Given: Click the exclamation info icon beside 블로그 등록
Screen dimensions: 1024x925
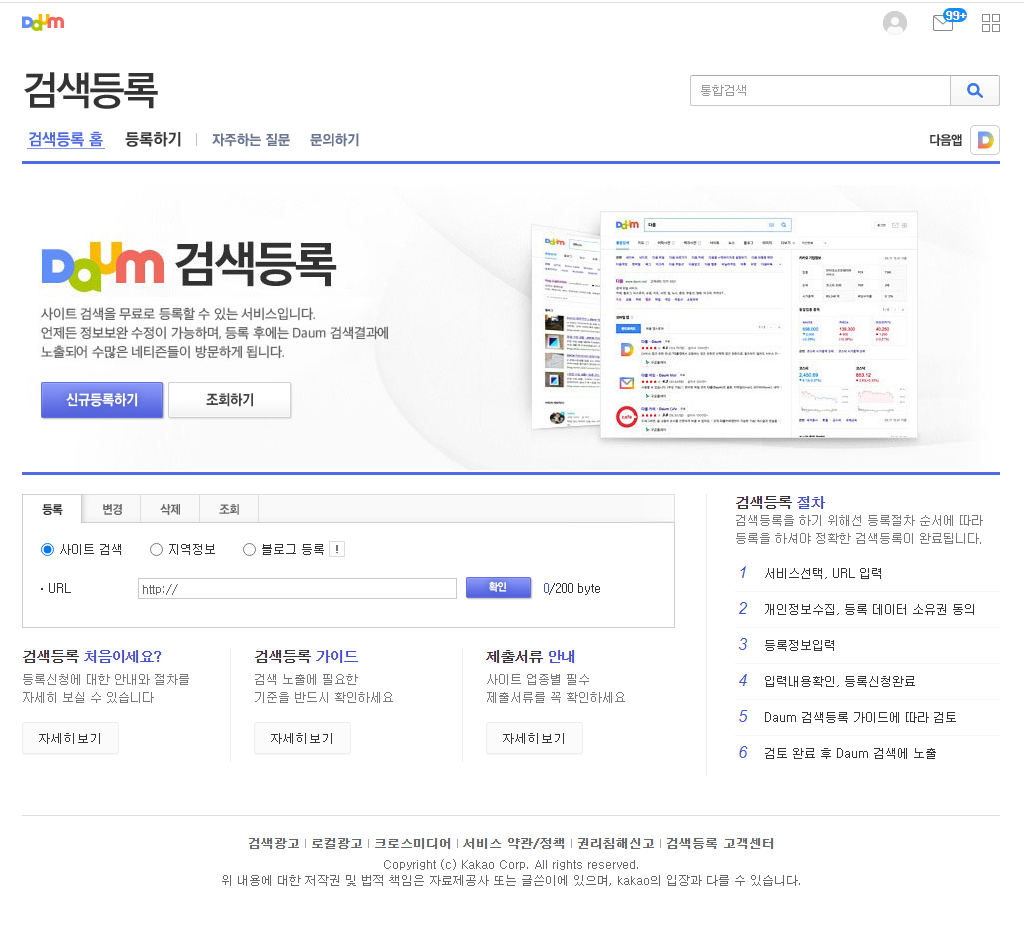Looking at the screenshot, I should (x=337, y=549).
